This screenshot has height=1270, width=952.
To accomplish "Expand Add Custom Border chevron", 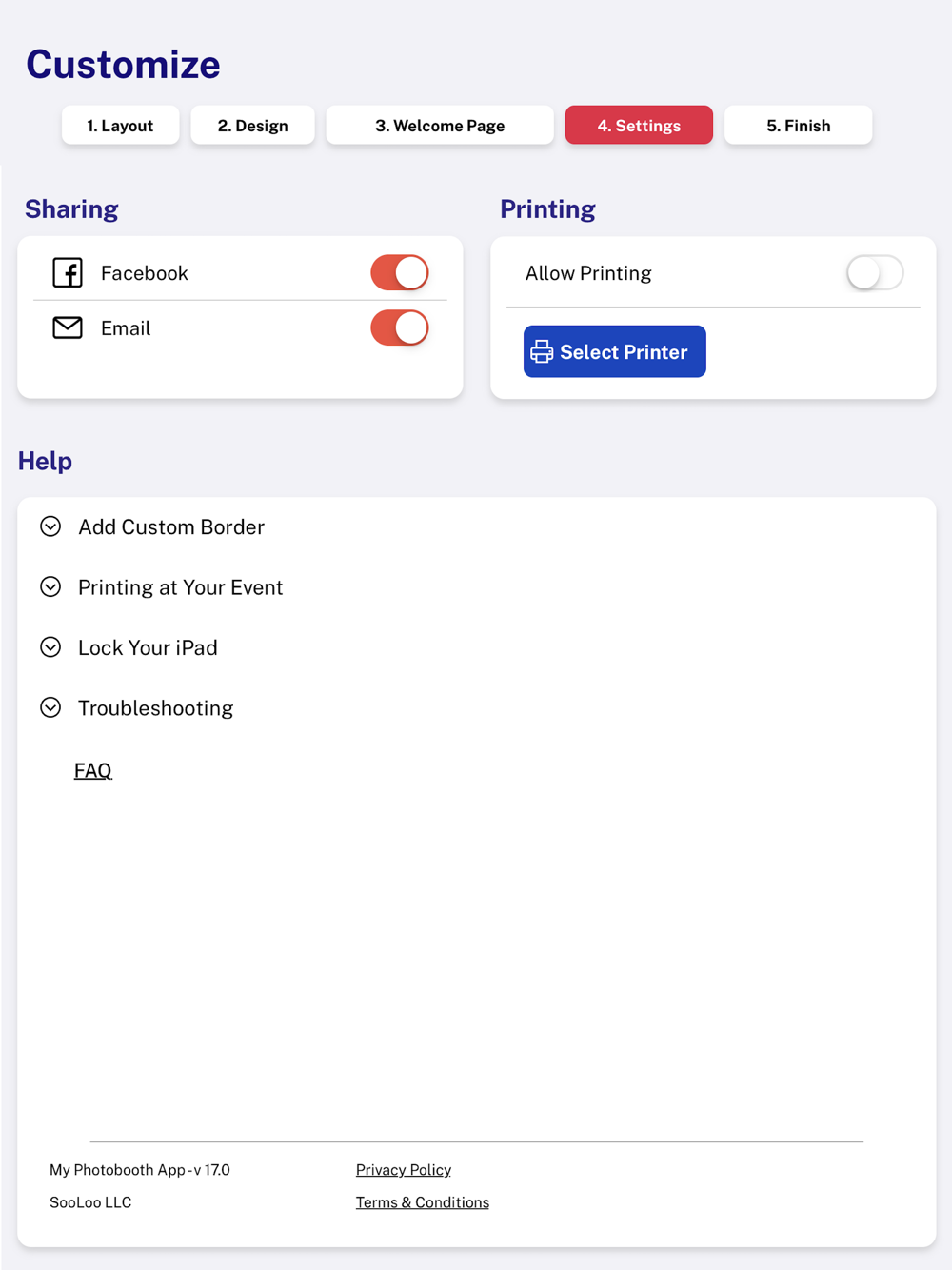I will 50,526.
